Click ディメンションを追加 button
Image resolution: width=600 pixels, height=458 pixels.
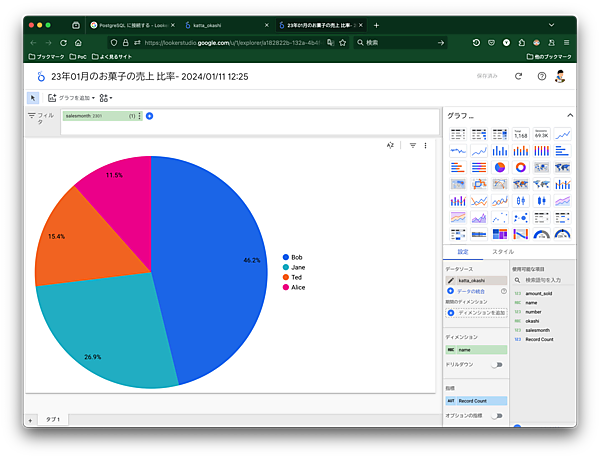coord(480,314)
